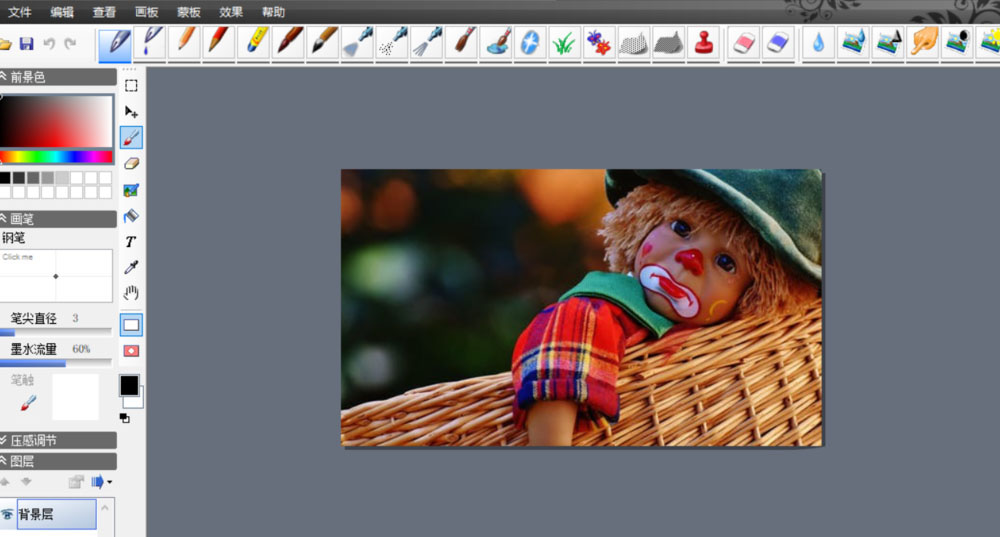Collapse the 画笔 panel
Screen dimensions: 1000x537
coord(4,219)
